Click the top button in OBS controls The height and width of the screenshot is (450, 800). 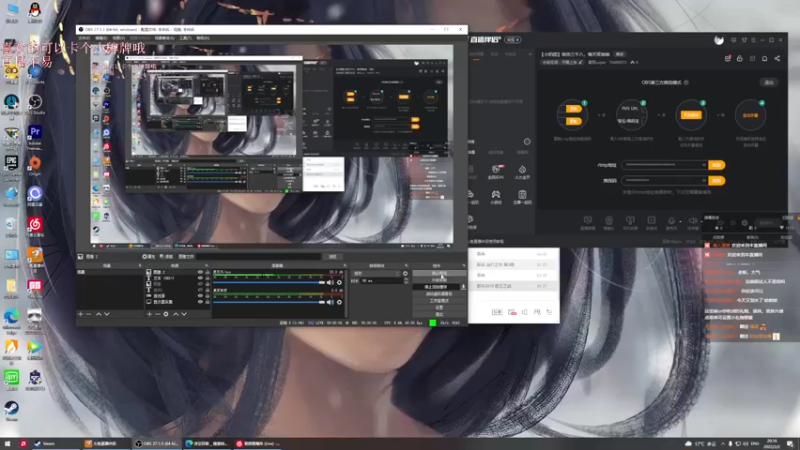point(439,273)
